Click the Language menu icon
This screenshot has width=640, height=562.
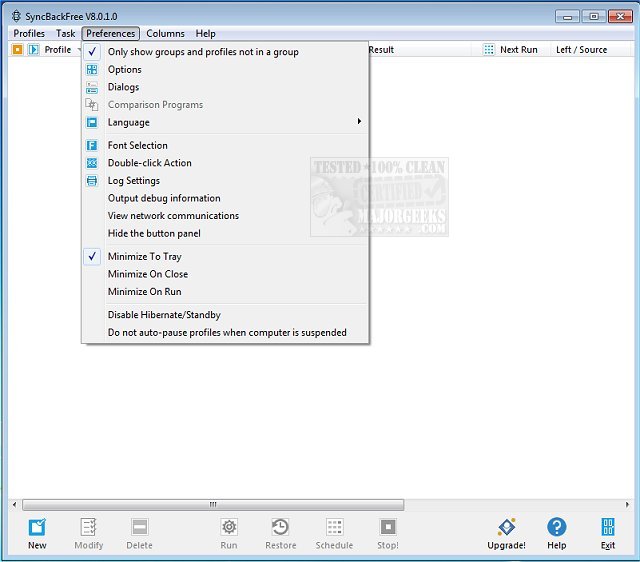pyautogui.click(x=92, y=122)
